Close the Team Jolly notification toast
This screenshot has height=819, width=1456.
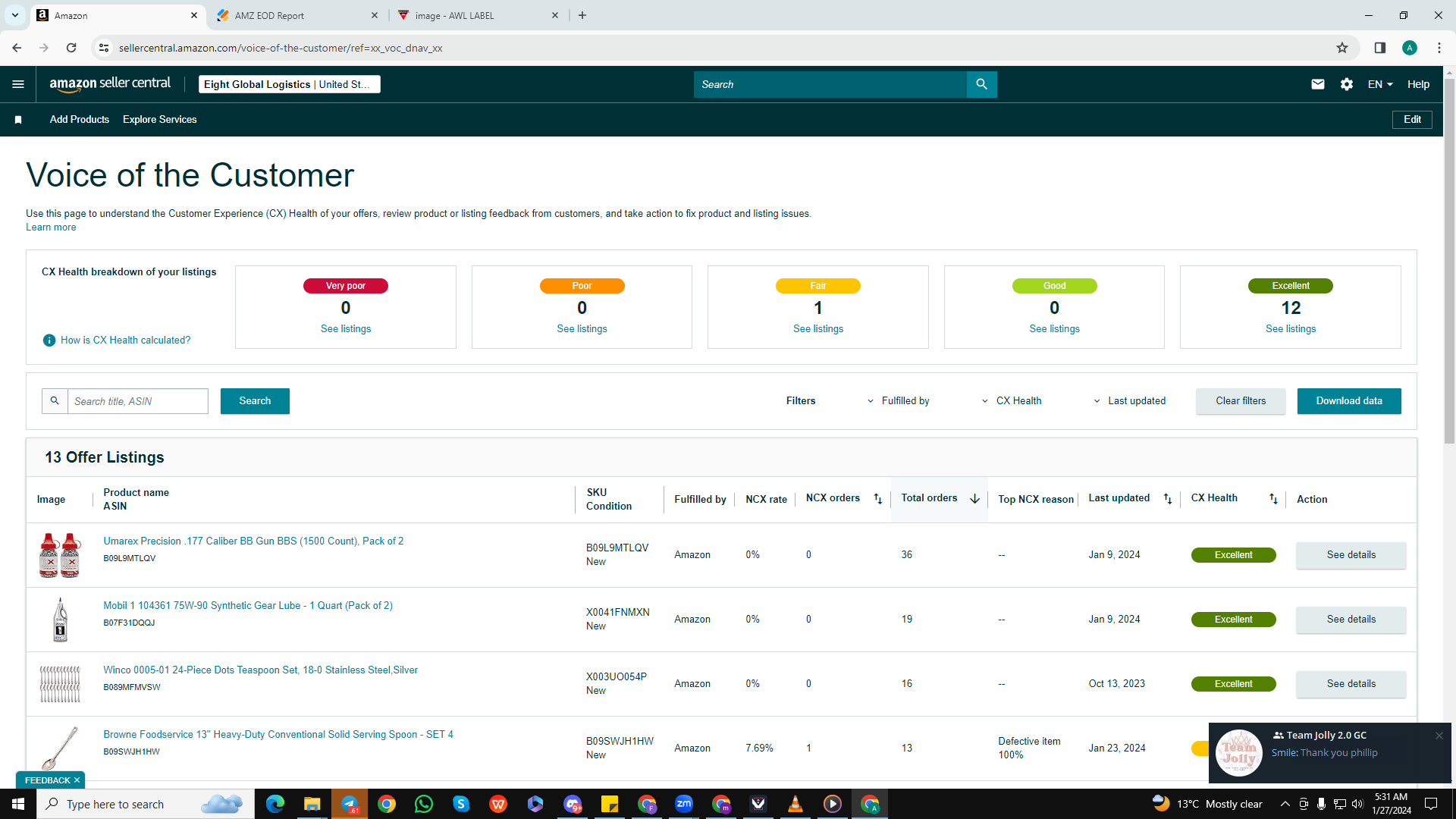click(1439, 736)
